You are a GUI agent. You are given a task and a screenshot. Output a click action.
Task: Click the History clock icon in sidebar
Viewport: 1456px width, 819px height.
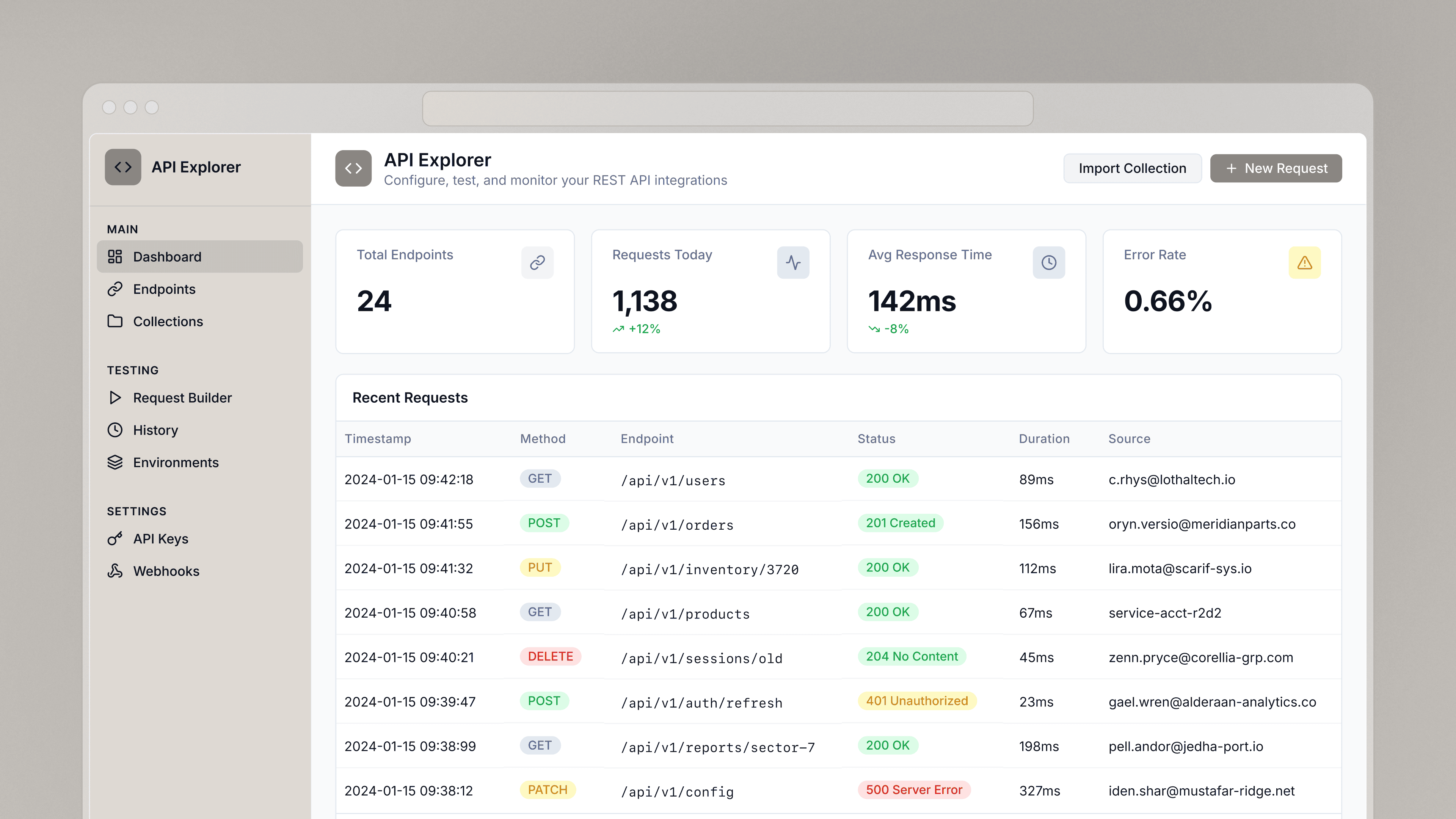(115, 430)
